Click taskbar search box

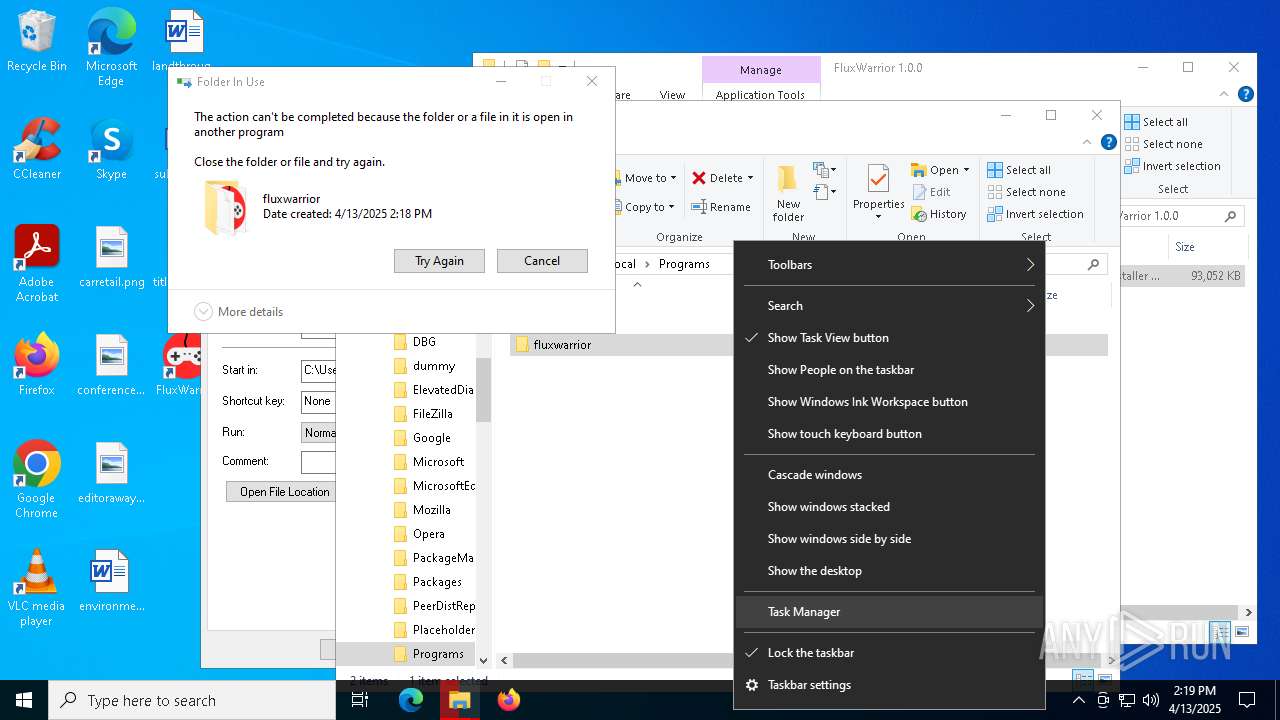[192, 700]
